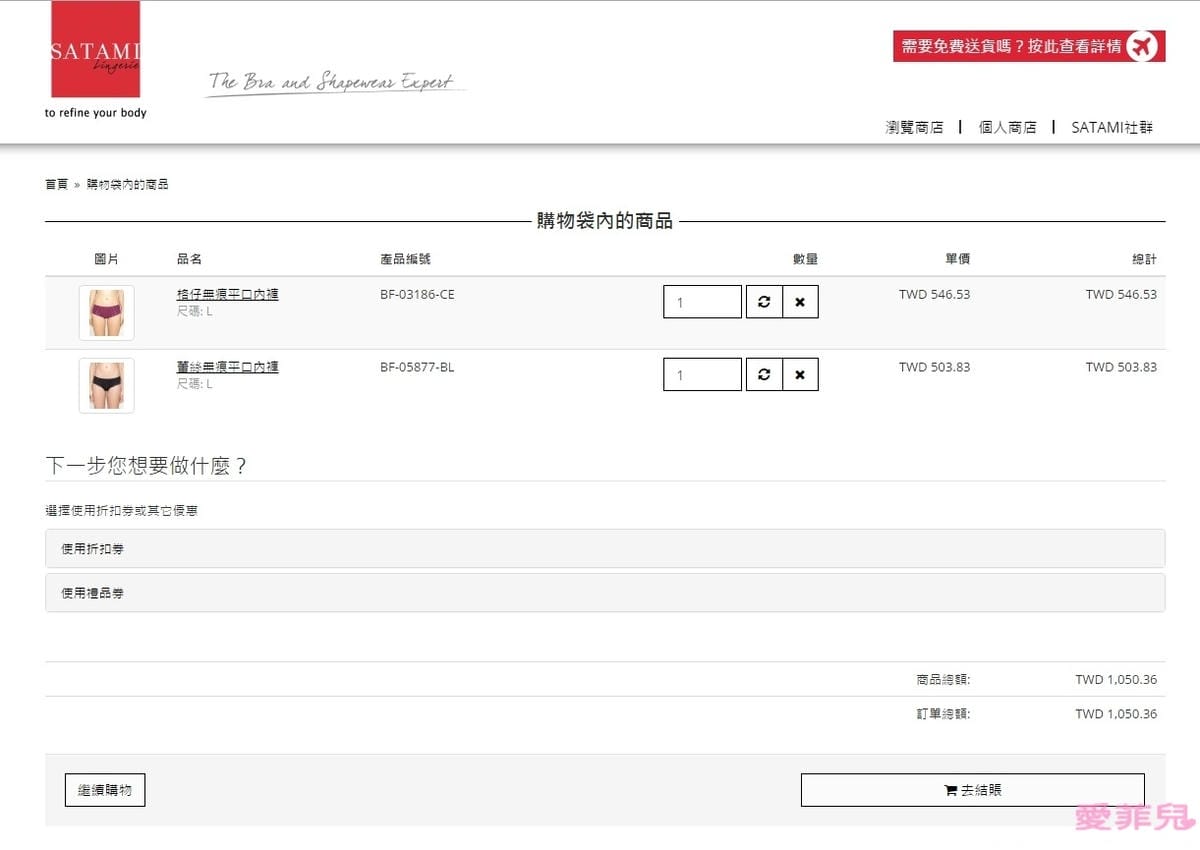The image size is (1200, 850).
Task: Remove item BF-05877-BL from the bag
Action: point(800,375)
